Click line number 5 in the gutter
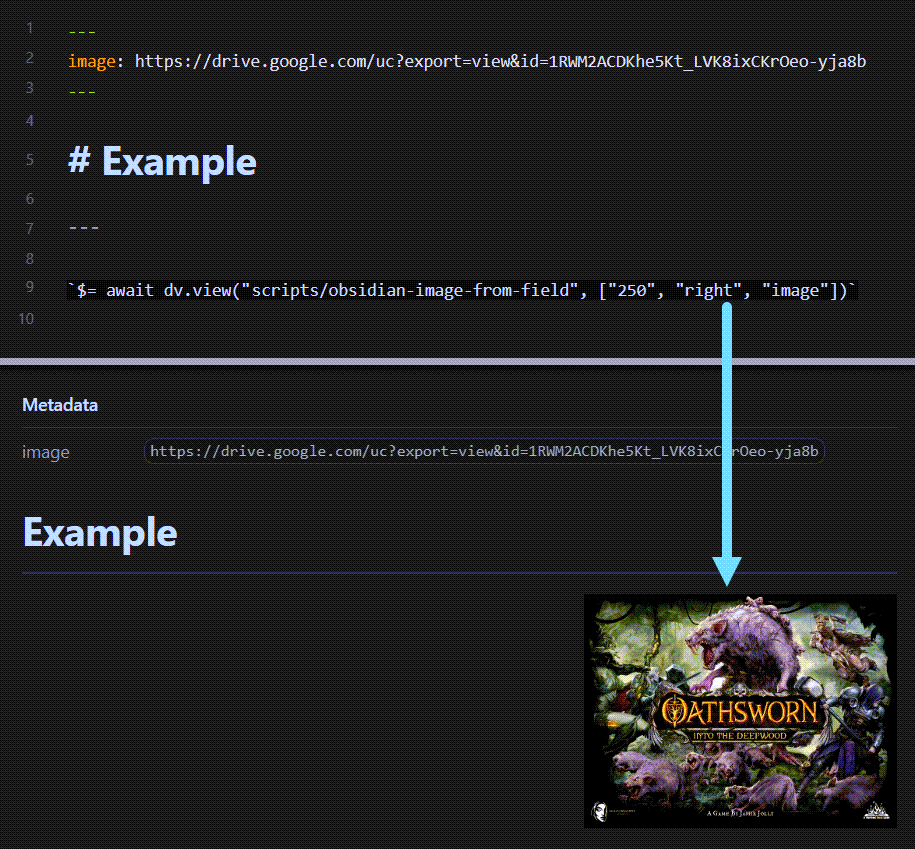This screenshot has height=849, width=915. 30,160
